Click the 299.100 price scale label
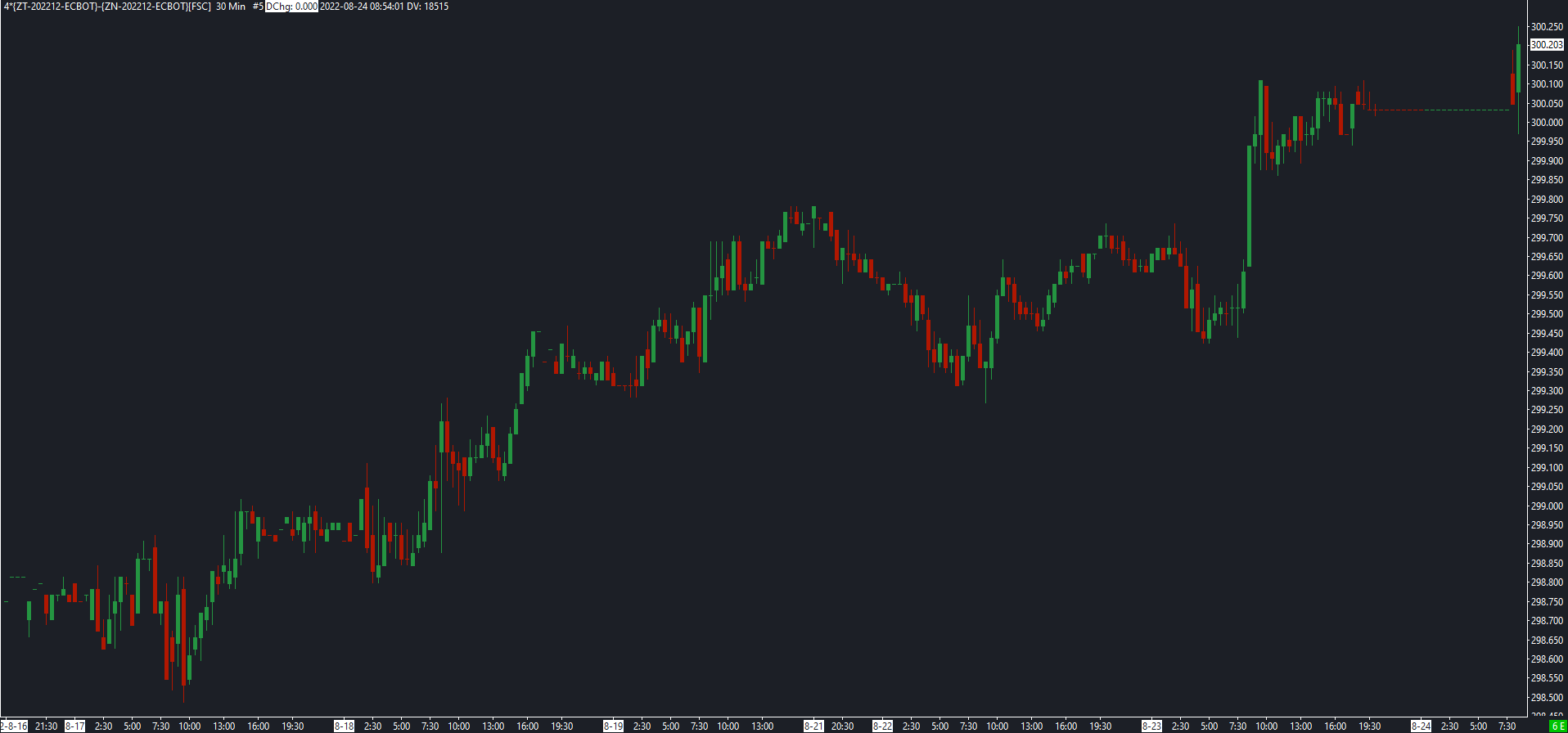 click(1547, 468)
